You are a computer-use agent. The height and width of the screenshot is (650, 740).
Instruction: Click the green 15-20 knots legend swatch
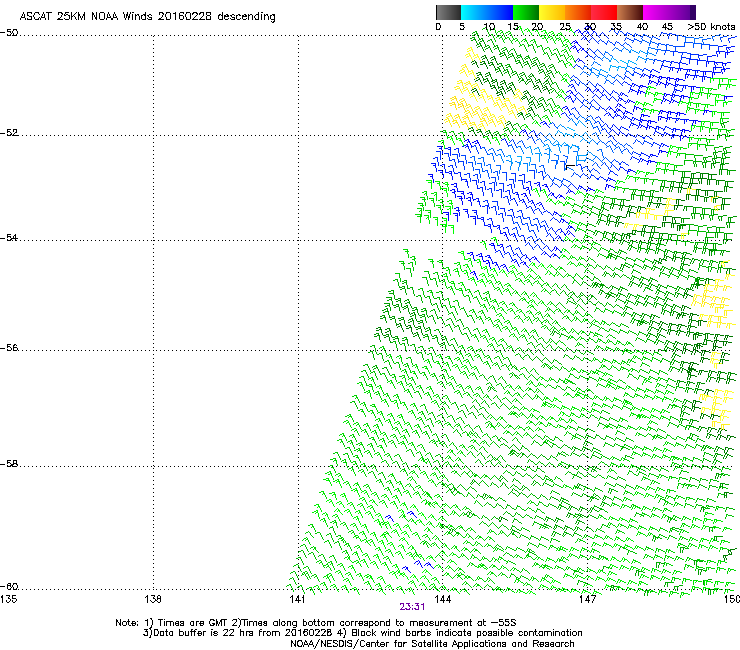(x=526, y=12)
